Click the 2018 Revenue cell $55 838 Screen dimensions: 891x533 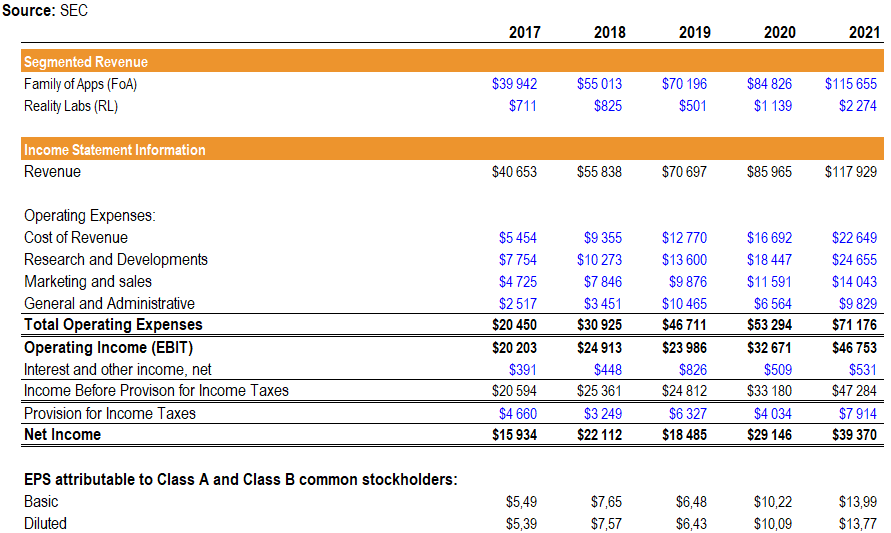tap(599, 172)
